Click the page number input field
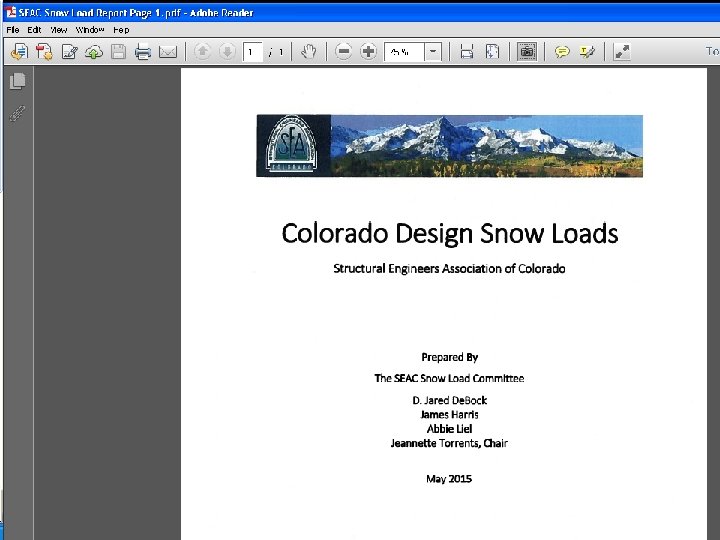Screen dimensions: 720x540 tap(253, 52)
